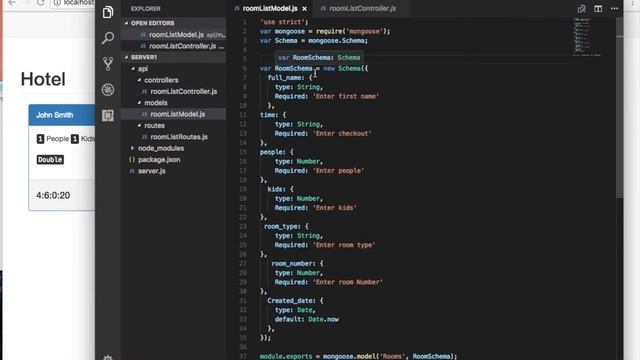The height and width of the screenshot is (360, 640).
Task: Click the kids key in schema
Action: pyautogui.click(x=276, y=189)
